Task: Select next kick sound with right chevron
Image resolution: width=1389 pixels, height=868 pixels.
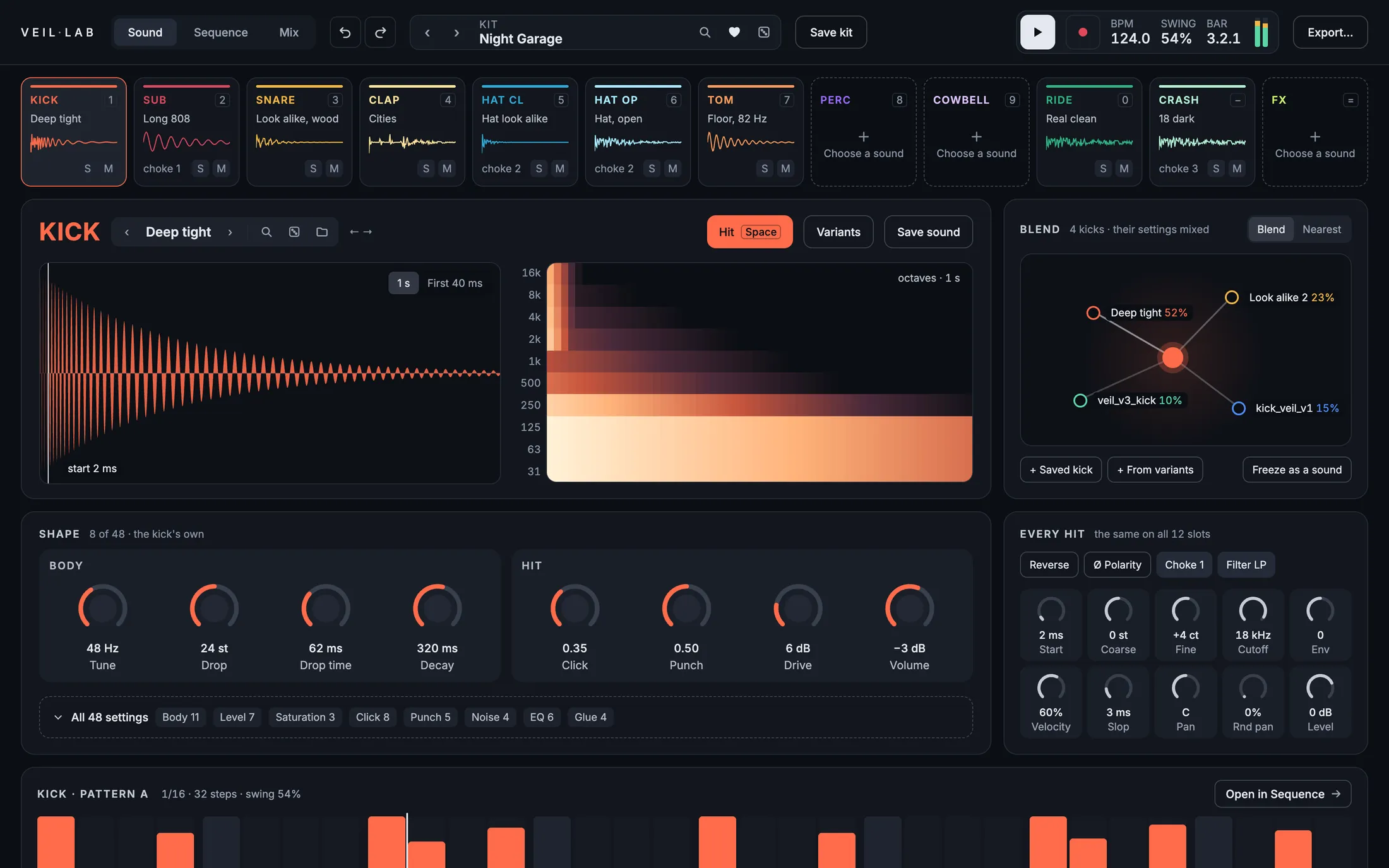Action: [x=230, y=232]
